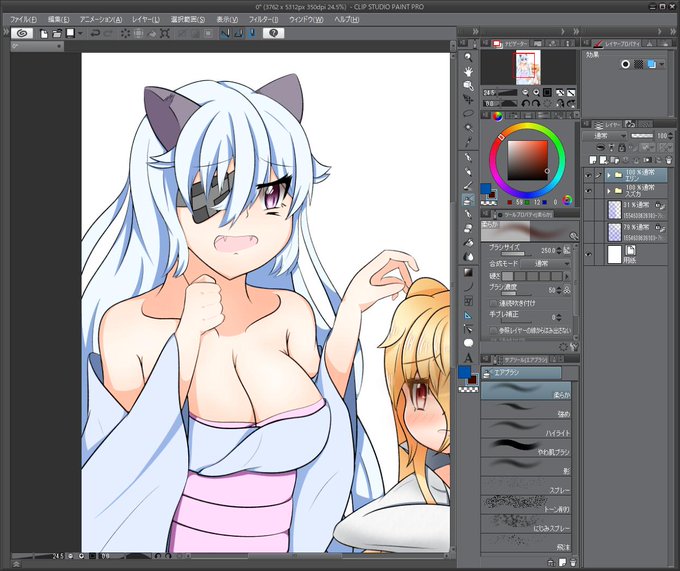Image resolution: width=680 pixels, height=571 pixels.
Task: Click the Open file icon
Action: tap(57, 33)
